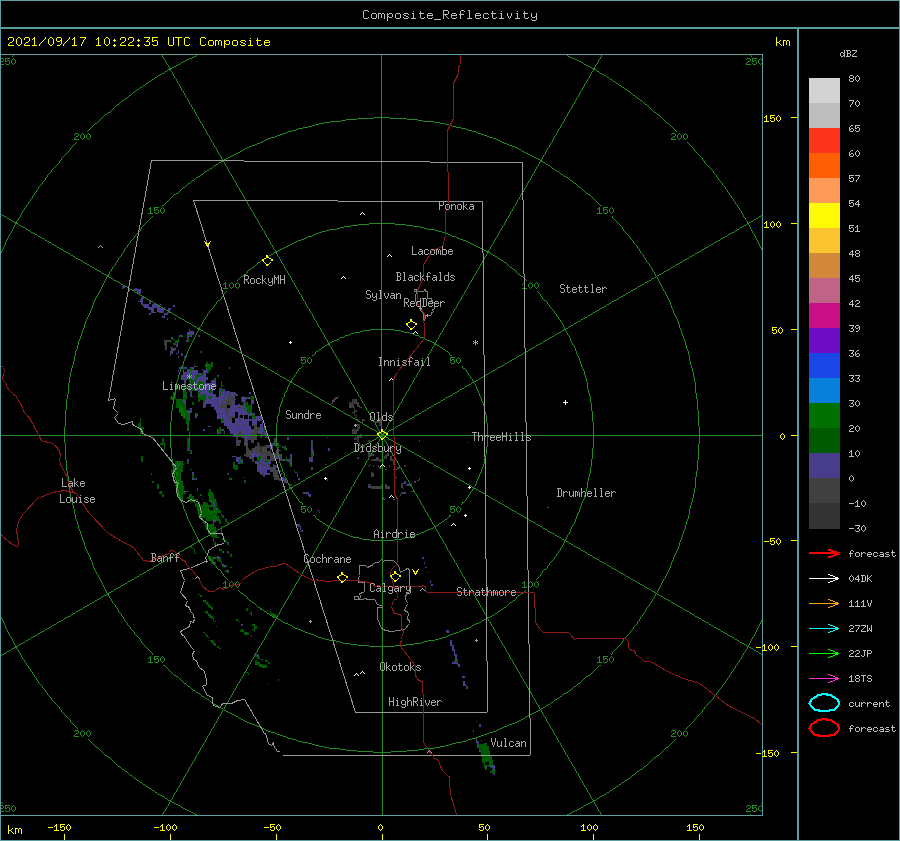Click the green reflectivity echo below Vulcan
Image resolution: width=900 pixels, height=841 pixels.
[486, 755]
